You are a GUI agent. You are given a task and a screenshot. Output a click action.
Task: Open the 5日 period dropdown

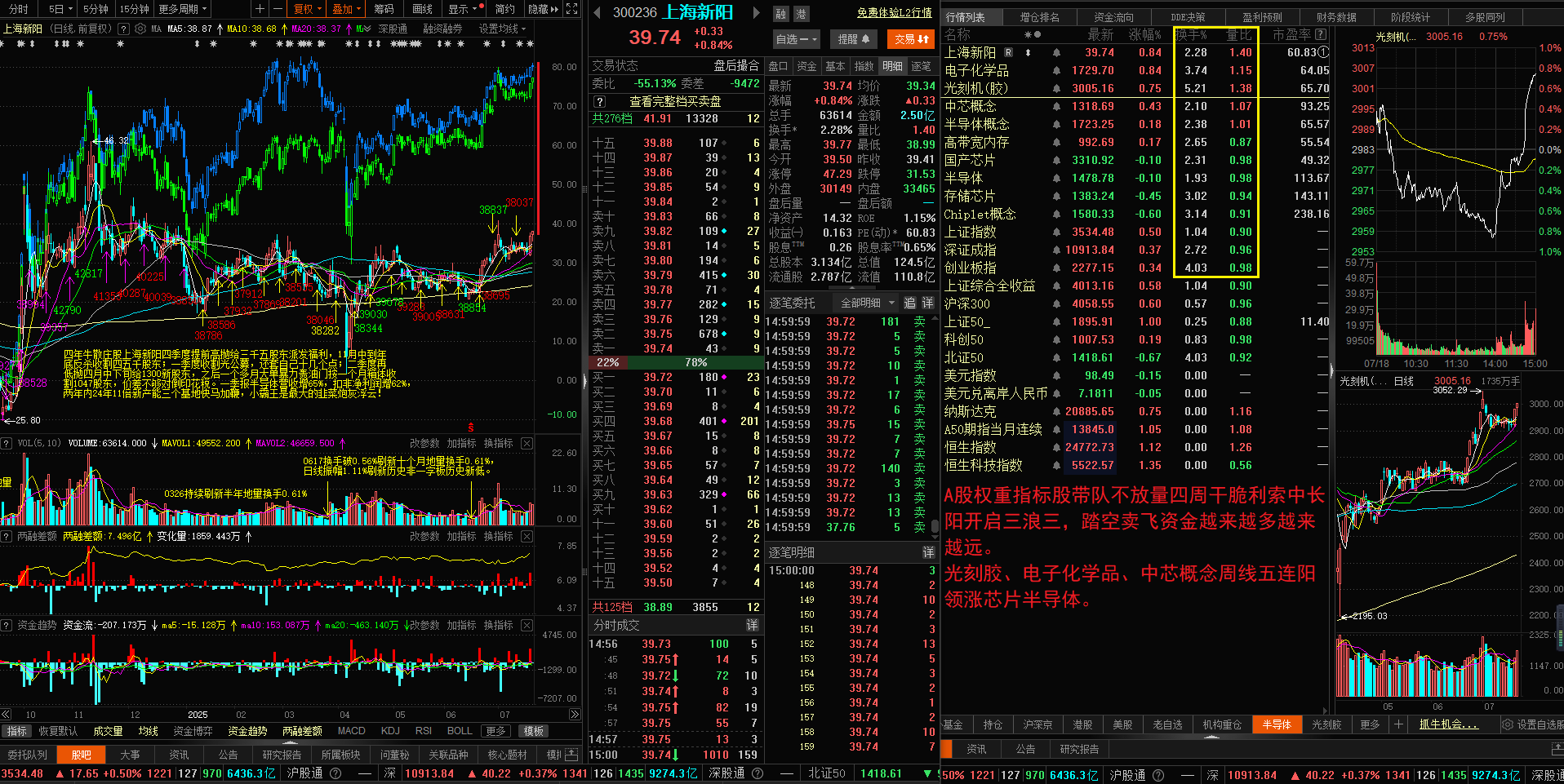point(60,9)
